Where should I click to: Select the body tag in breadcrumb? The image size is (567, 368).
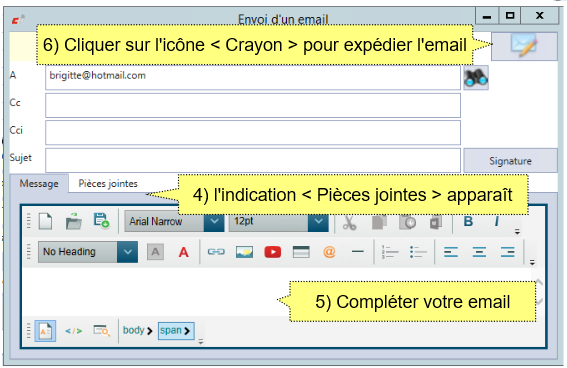(137, 330)
